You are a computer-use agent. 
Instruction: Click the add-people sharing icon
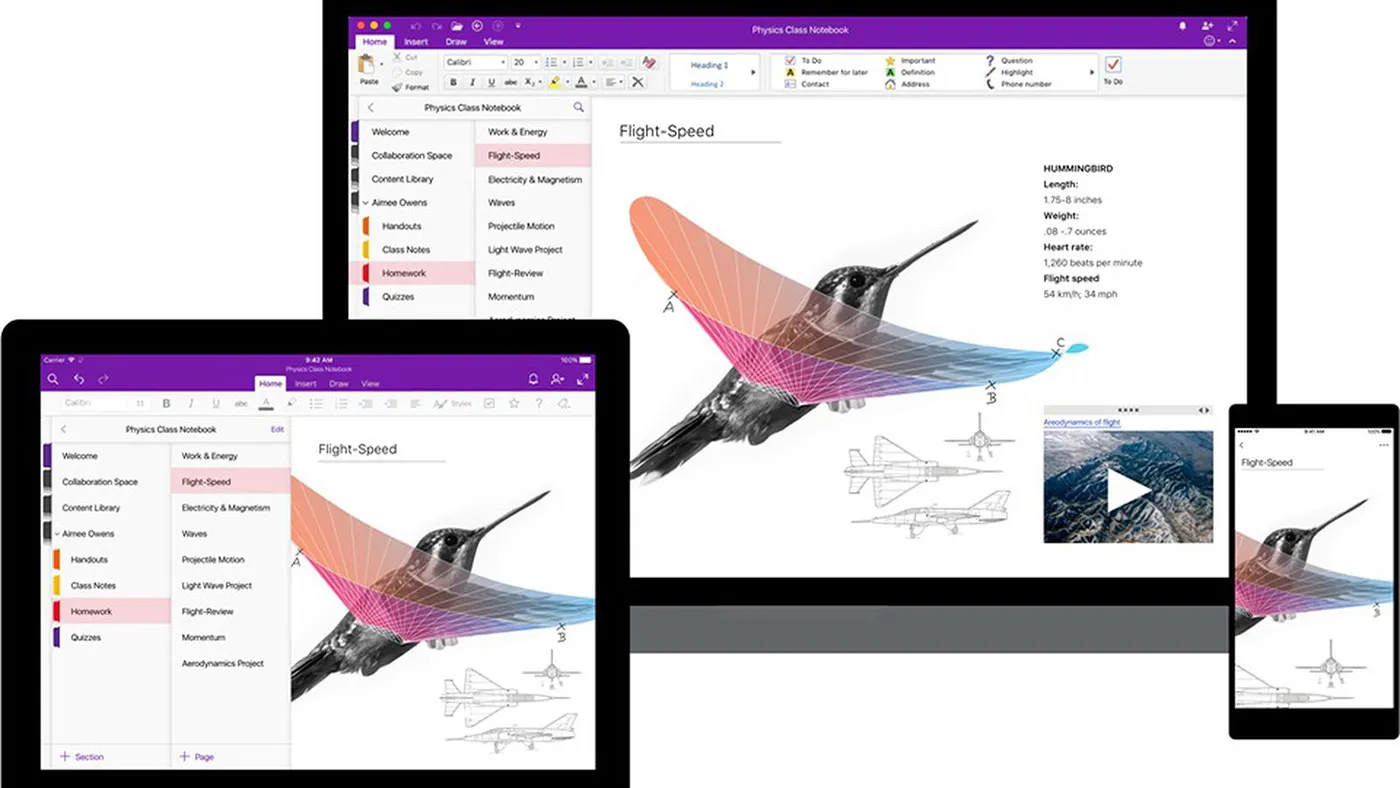pyautogui.click(x=1208, y=27)
